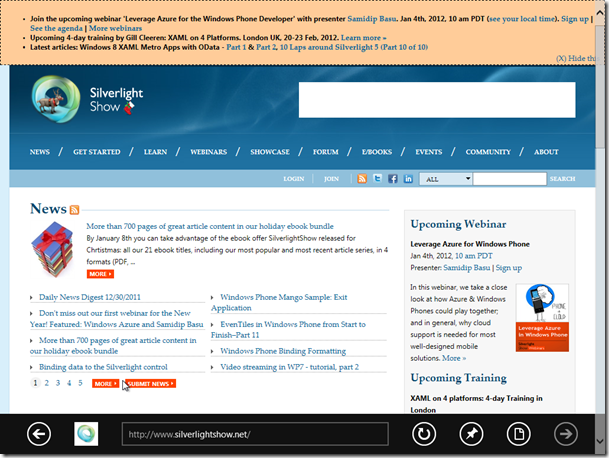Open Windows Phone Mango Sample article
The width and height of the screenshot is (609, 458).
[279, 302]
